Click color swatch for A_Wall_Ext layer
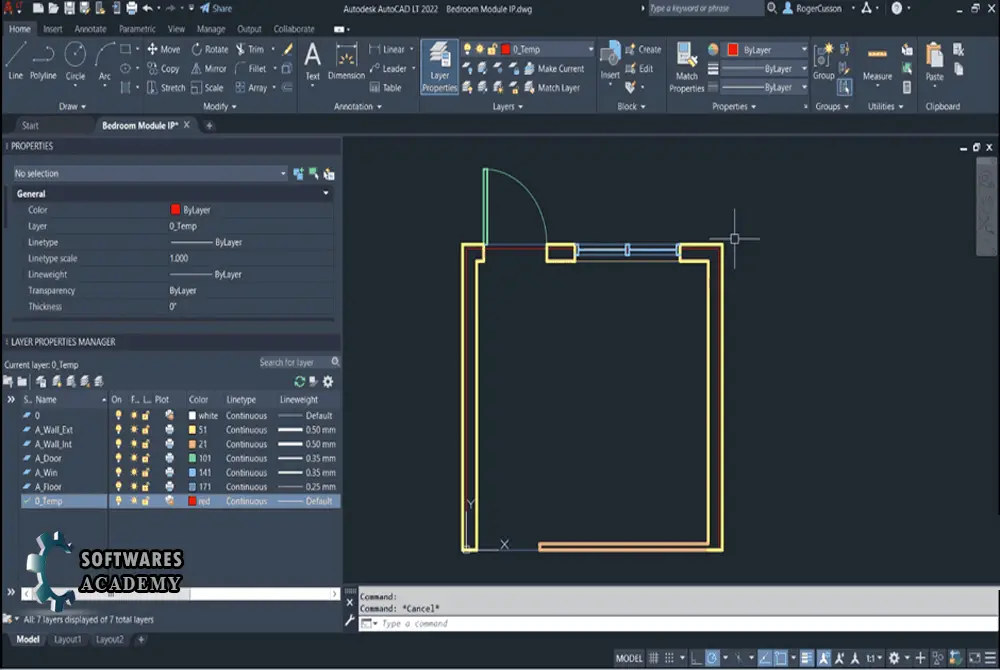1000x670 pixels. 192,430
